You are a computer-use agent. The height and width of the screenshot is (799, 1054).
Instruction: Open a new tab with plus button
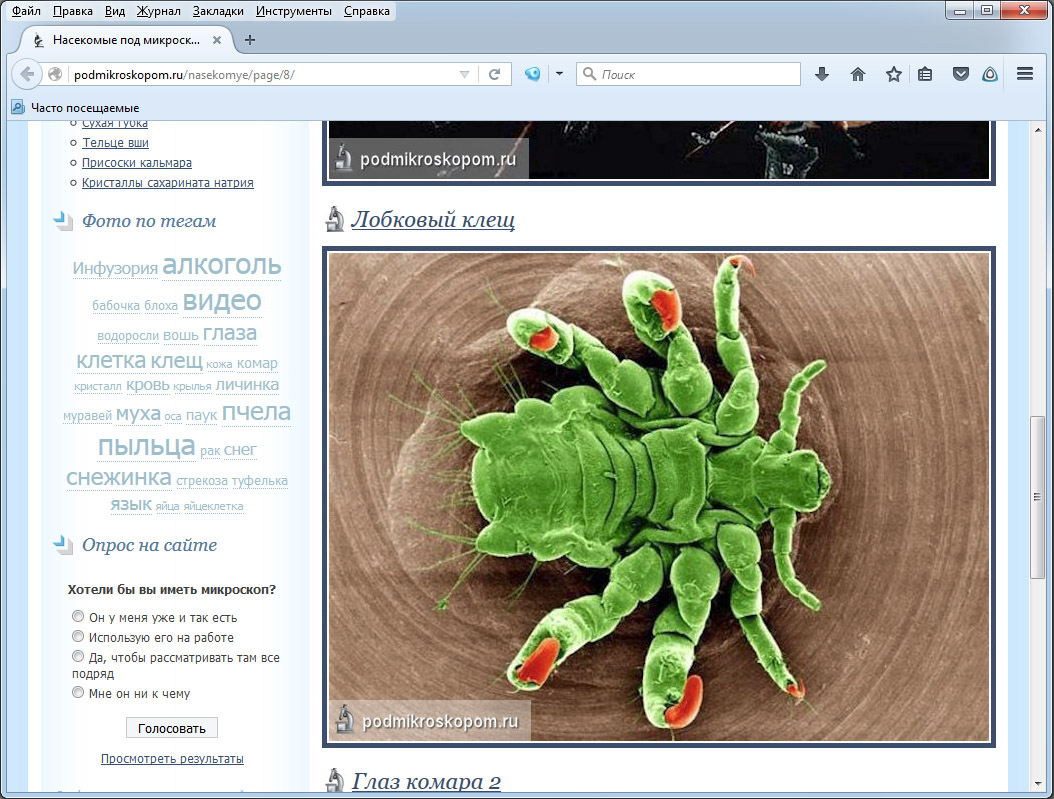tap(250, 40)
